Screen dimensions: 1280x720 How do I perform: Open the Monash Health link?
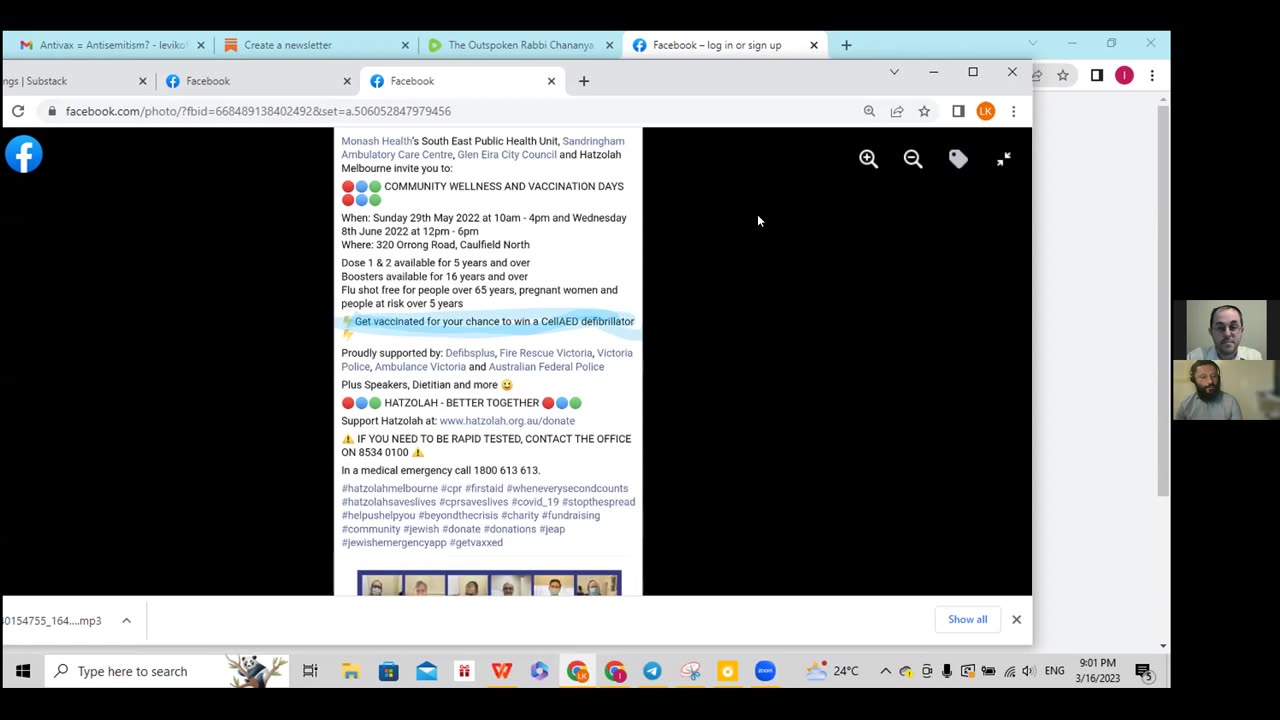[x=376, y=141]
